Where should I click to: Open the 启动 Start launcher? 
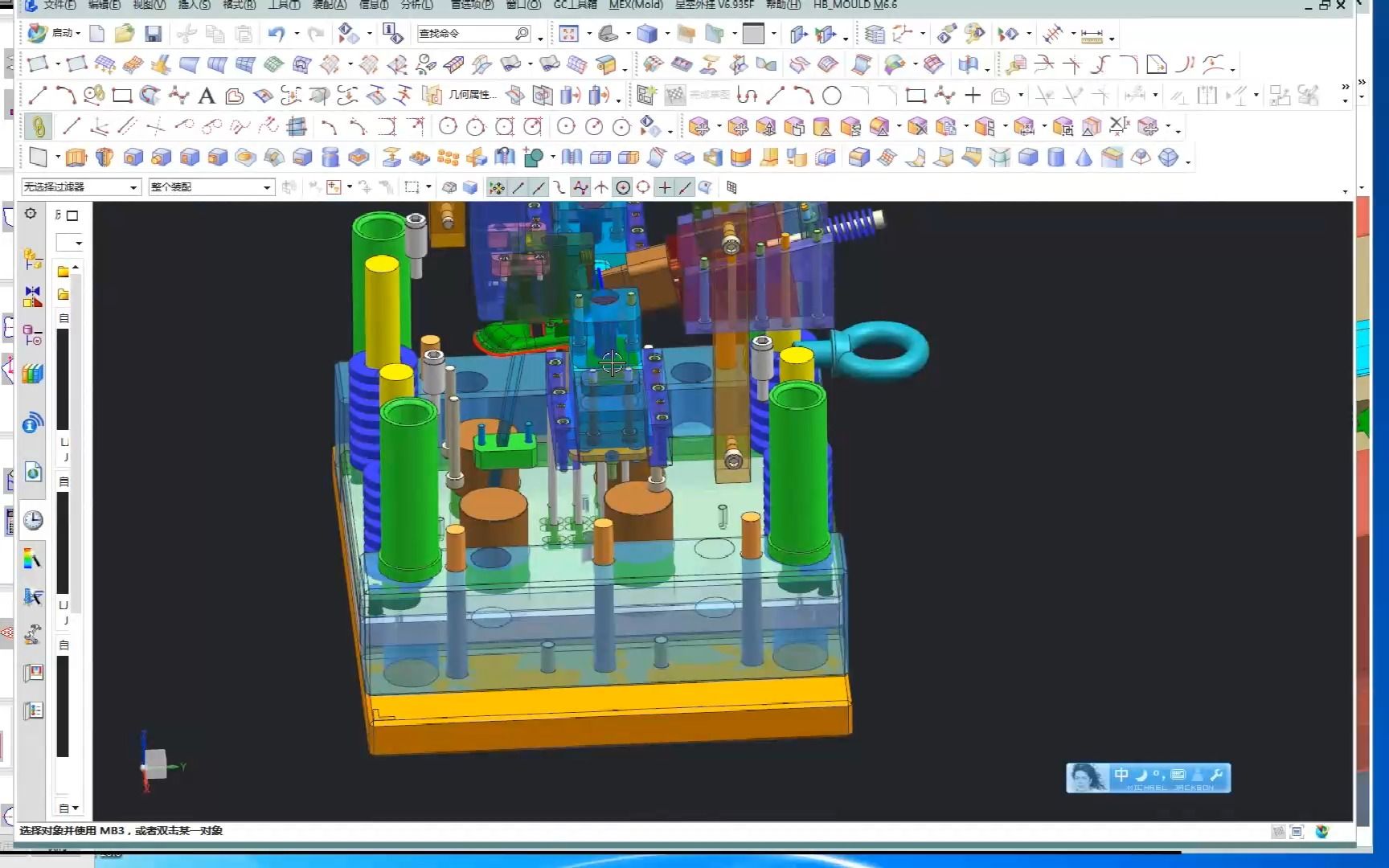point(55,33)
